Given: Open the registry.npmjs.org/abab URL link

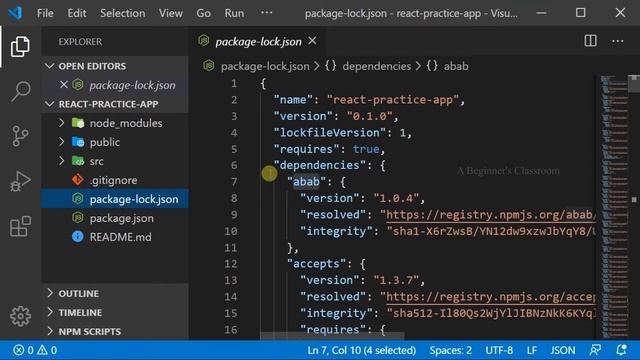Looking at the screenshot, I should (x=491, y=215).
